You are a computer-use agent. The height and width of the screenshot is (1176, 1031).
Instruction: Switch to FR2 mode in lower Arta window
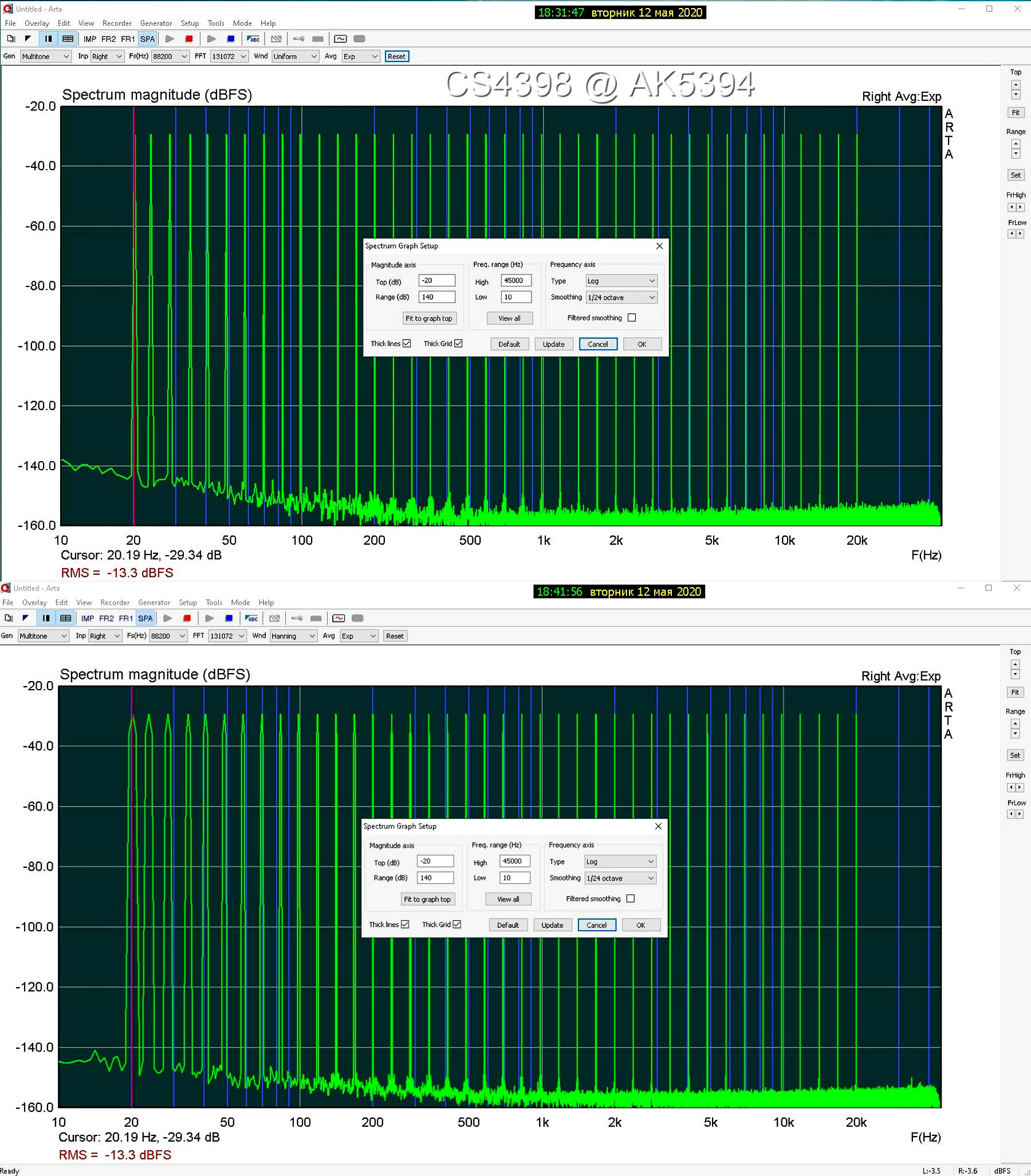tap(107, 619)
